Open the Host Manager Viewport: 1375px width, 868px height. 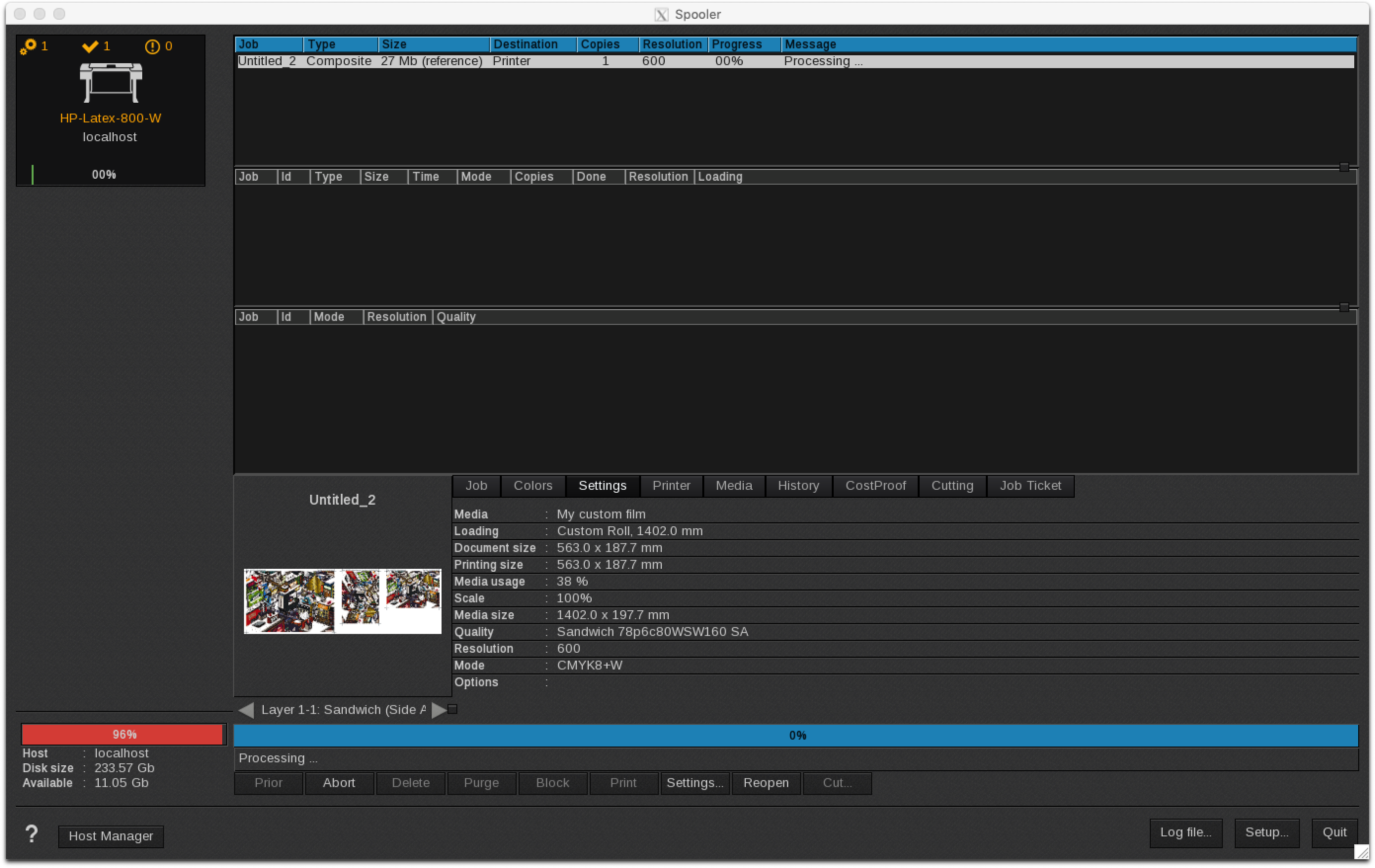point(111,836)
